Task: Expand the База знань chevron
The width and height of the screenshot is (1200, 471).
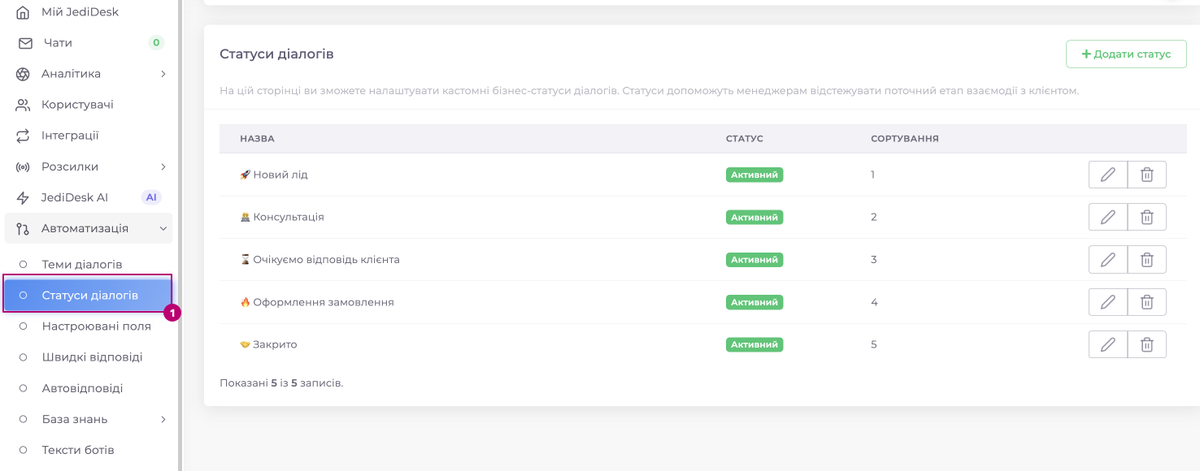Action: pyautogui.click(x=163, y=420)
